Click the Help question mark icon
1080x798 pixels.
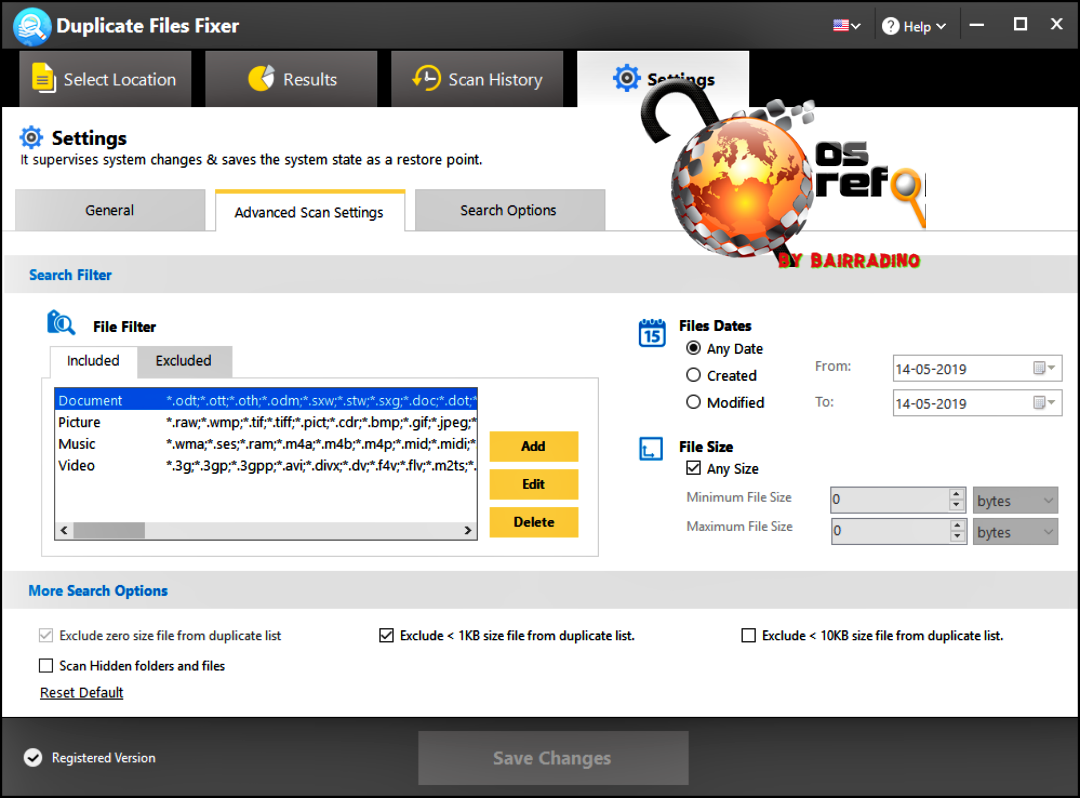pos(891,26)
